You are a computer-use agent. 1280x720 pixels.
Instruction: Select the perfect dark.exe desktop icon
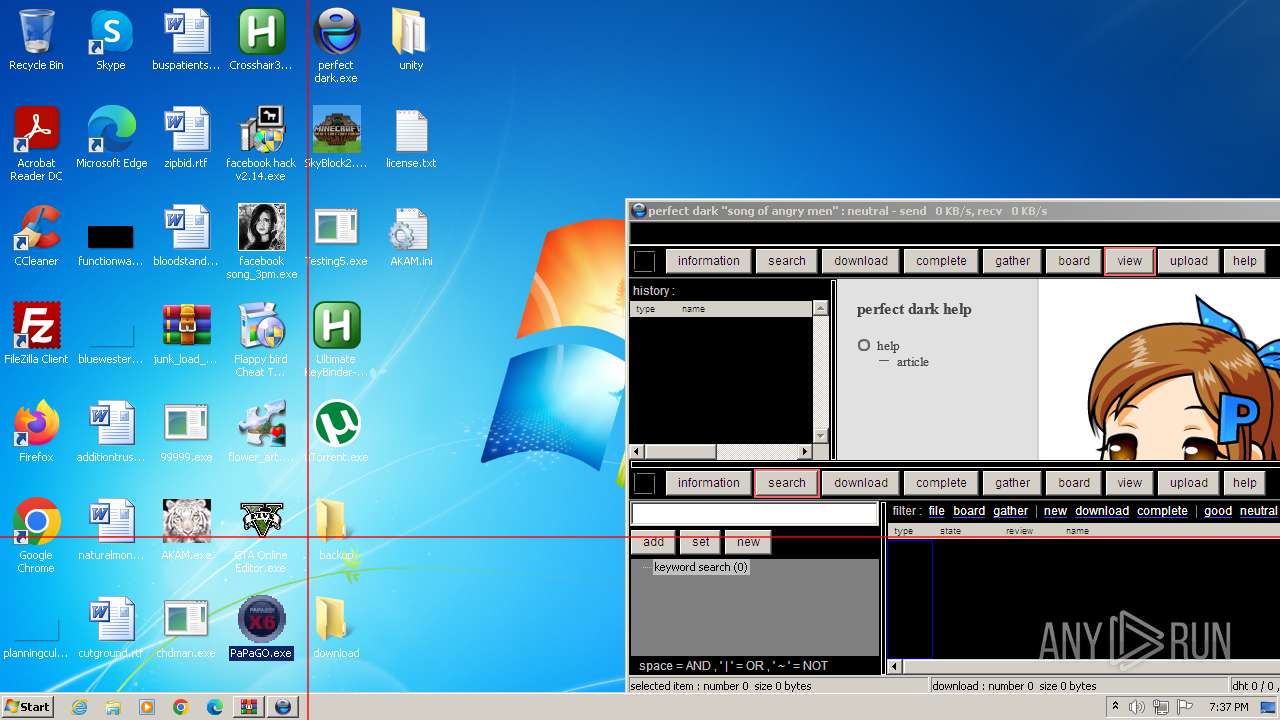(336, 46)
